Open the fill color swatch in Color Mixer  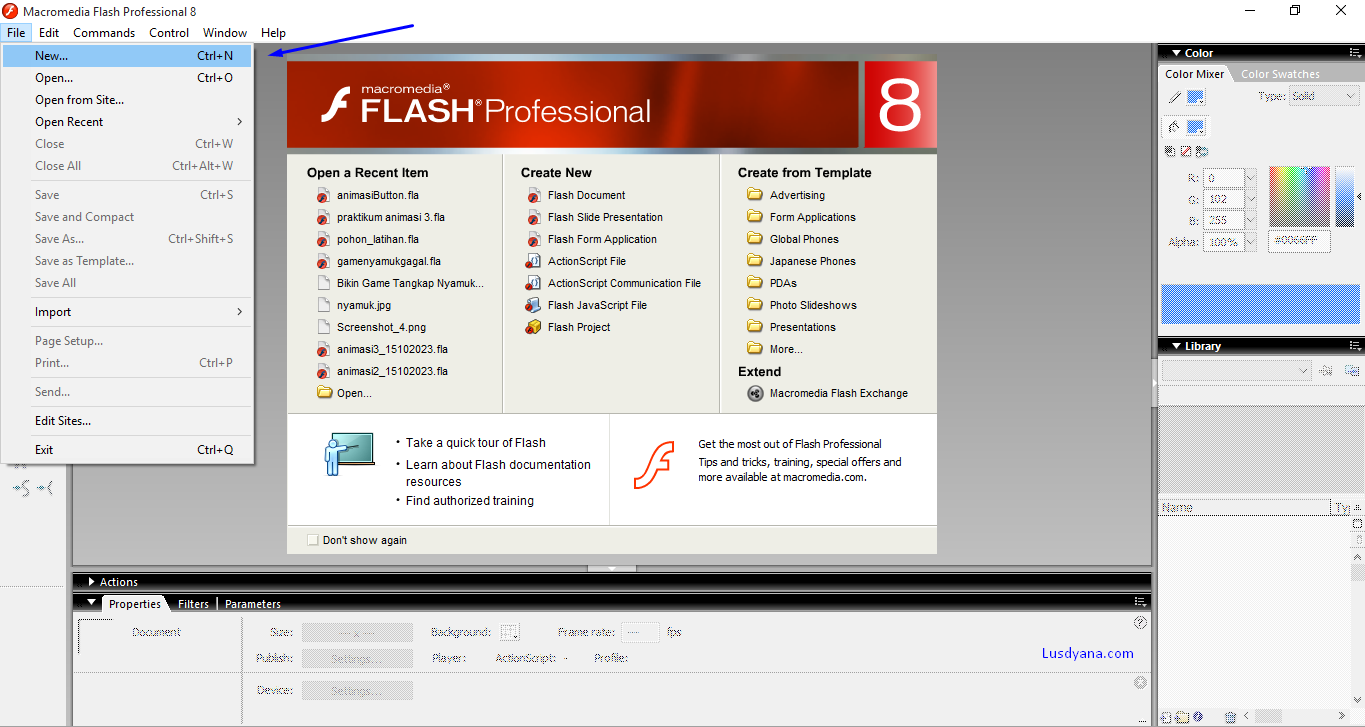tap(1196, 127)
